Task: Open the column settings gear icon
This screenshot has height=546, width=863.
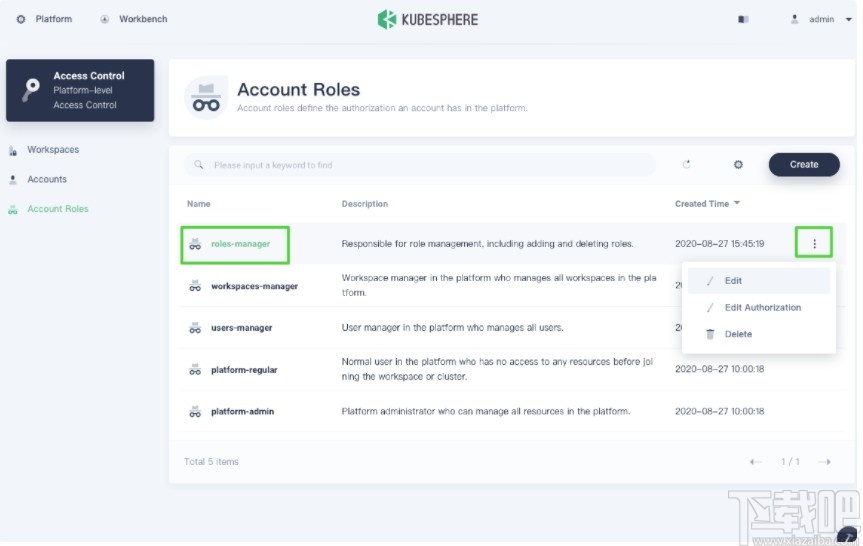Action: 738,165
